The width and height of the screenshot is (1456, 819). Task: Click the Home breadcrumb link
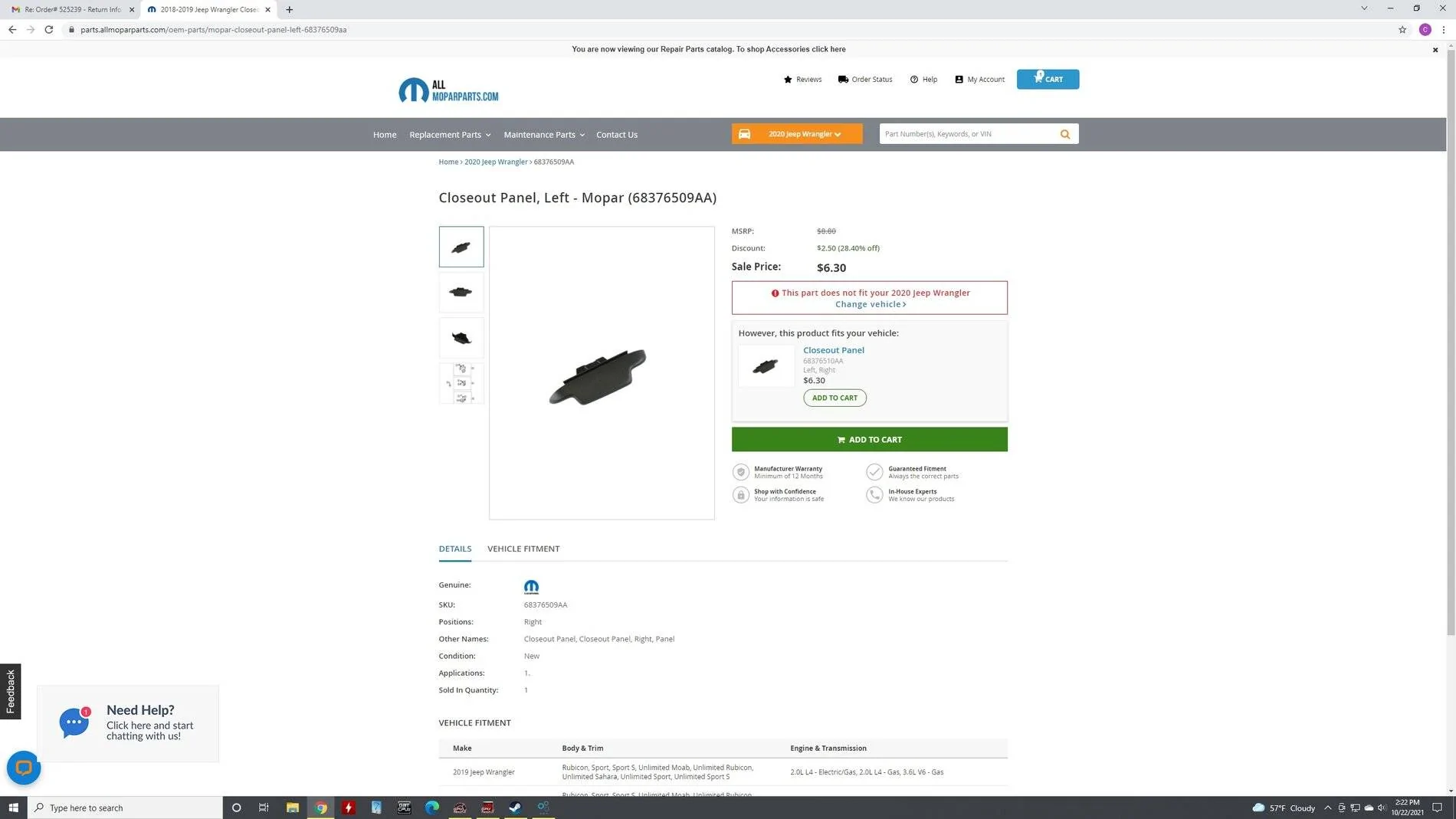448,162
